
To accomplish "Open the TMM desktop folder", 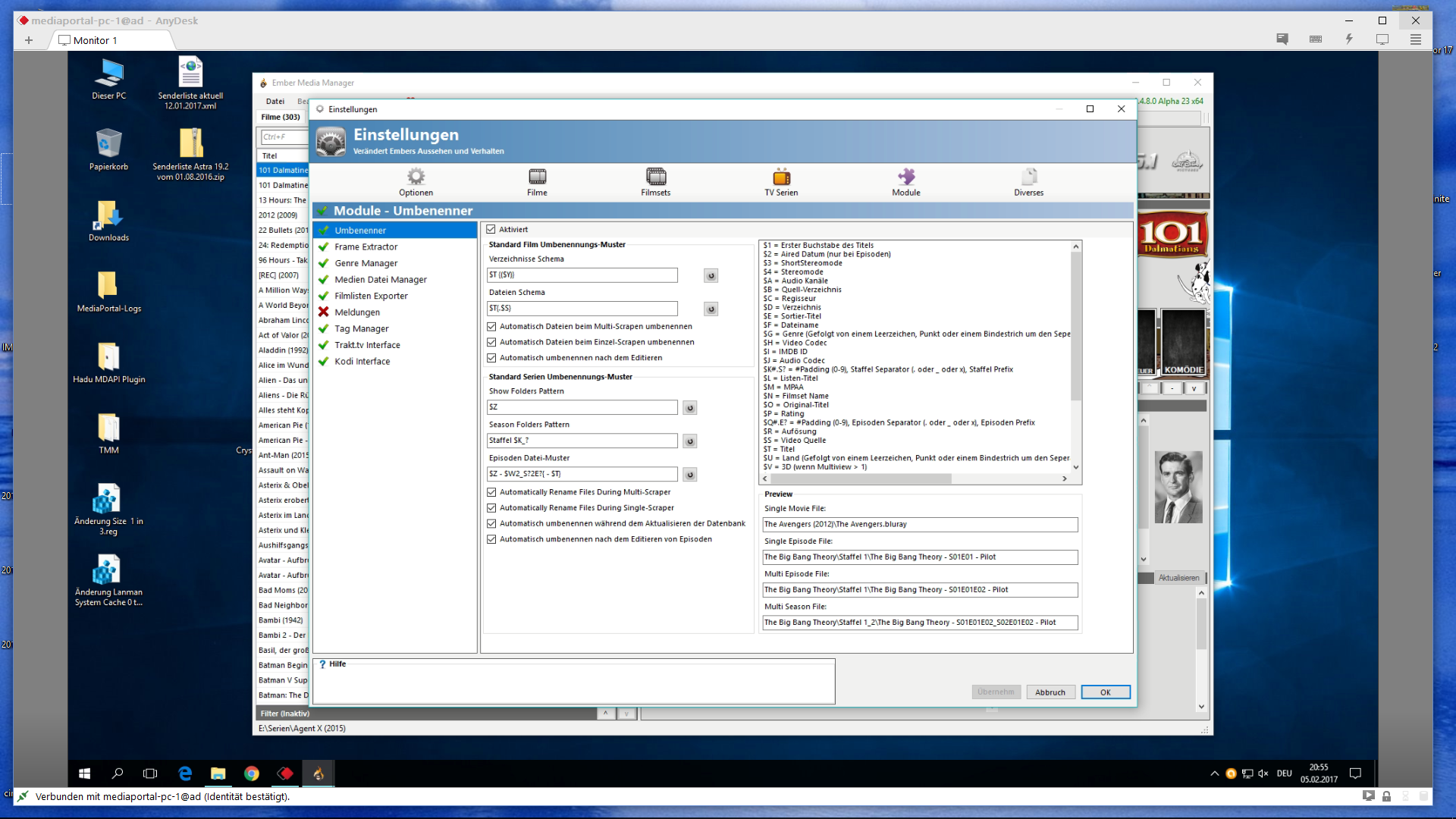I will (108, 434).
